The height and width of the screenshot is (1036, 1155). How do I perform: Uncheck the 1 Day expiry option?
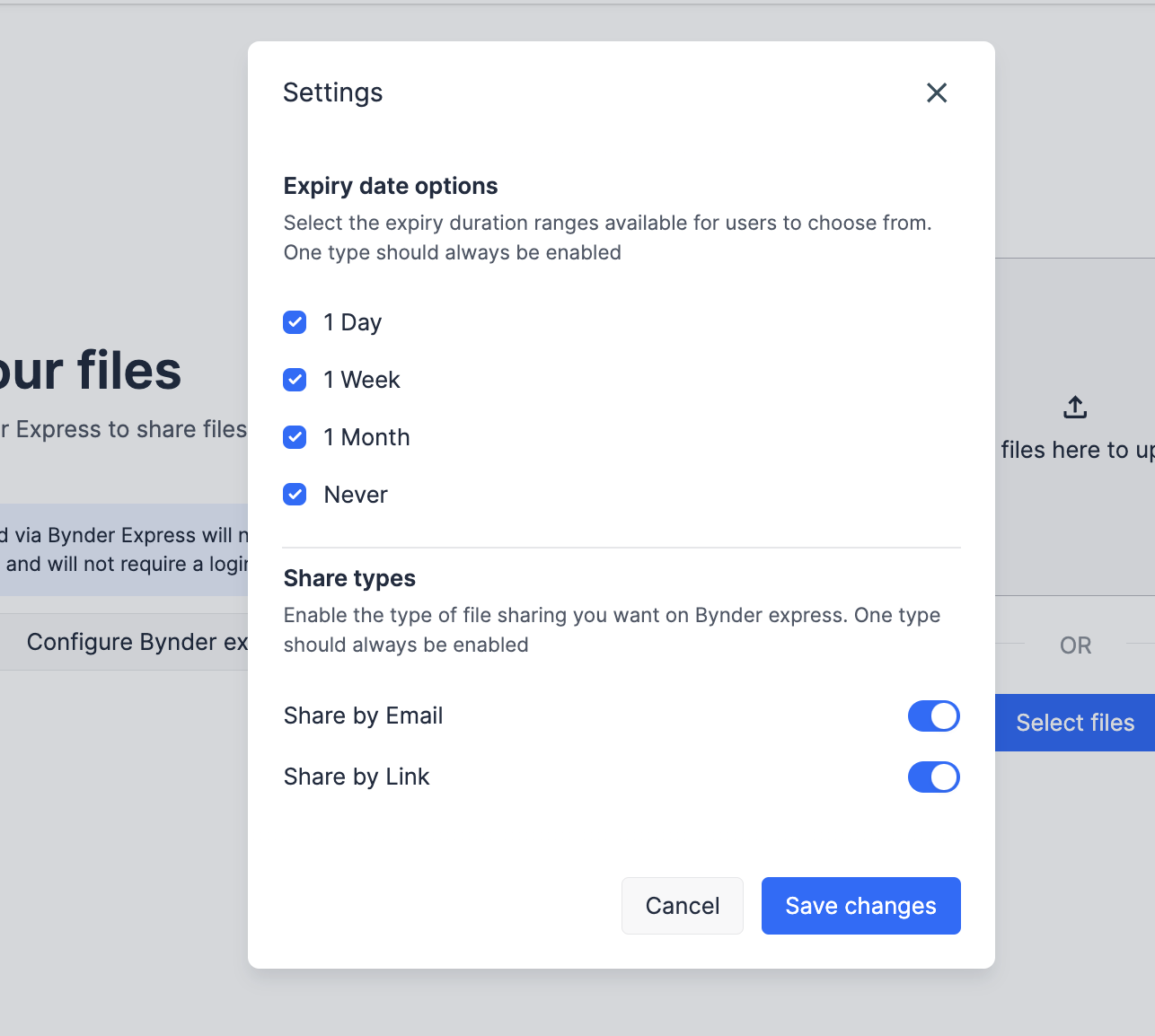(x=295, y=322)
